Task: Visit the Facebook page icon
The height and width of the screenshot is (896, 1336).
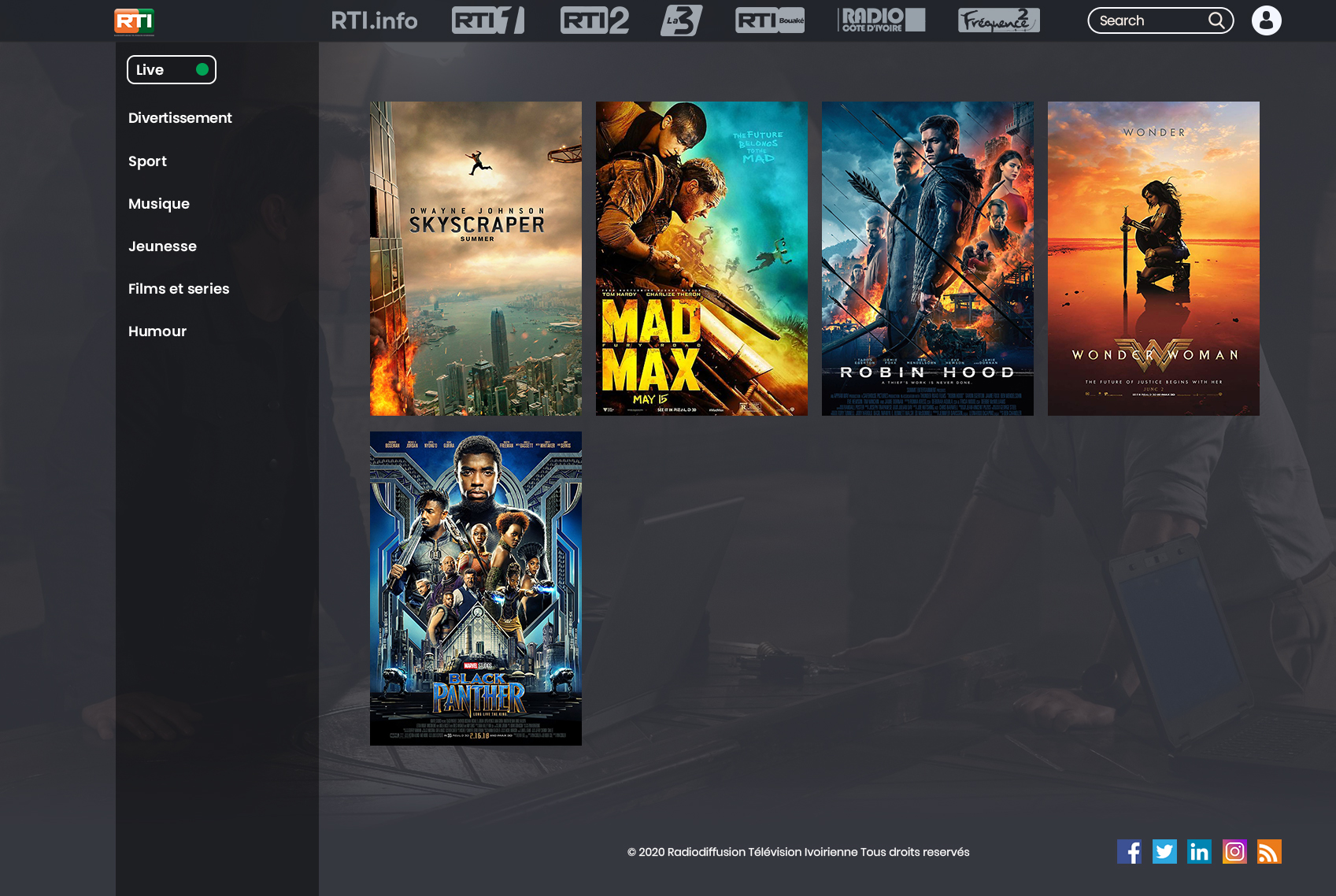Action: pyautogui.click(x=1129, y=852)
